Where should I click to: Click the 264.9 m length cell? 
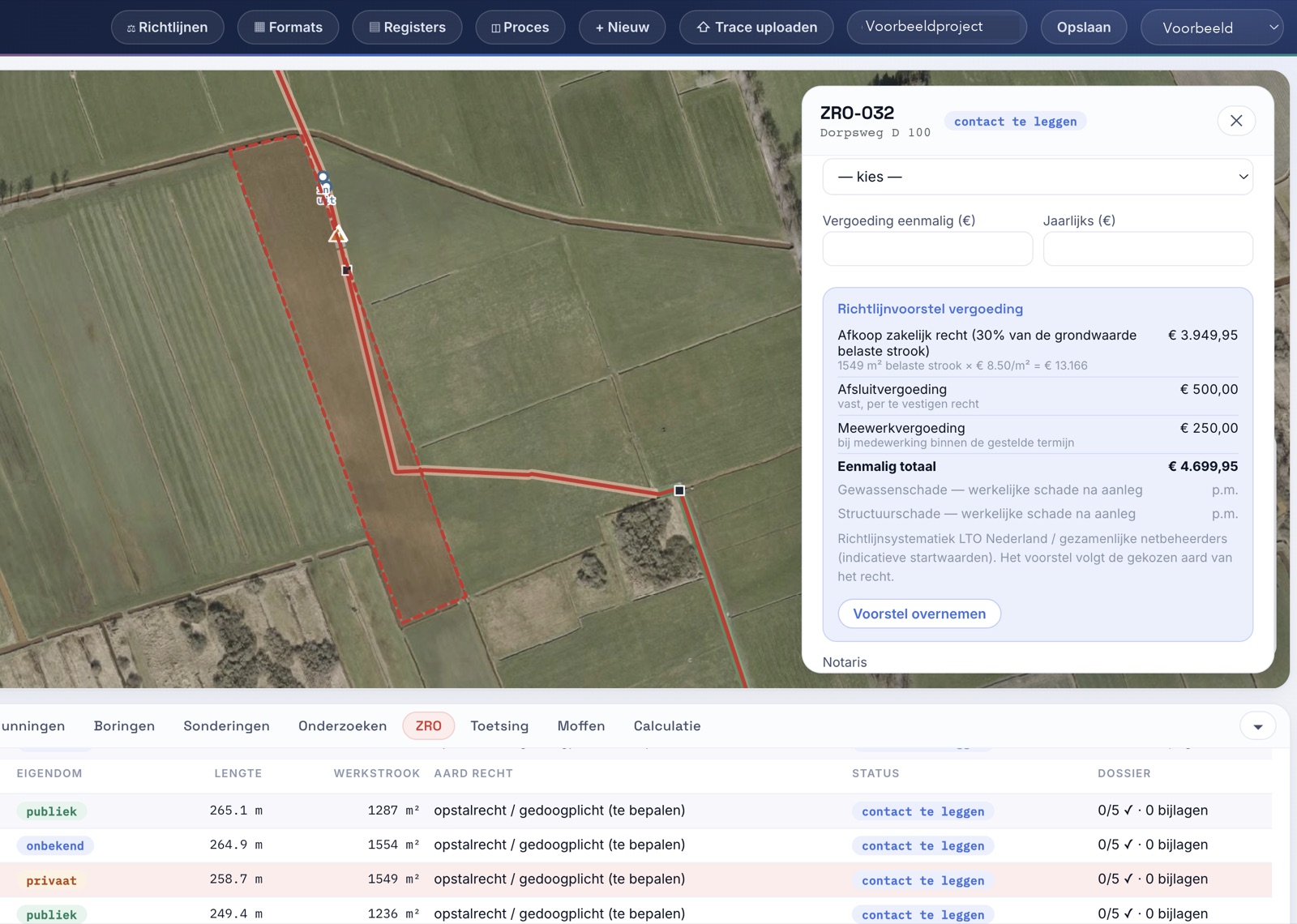tap(236, 845)
